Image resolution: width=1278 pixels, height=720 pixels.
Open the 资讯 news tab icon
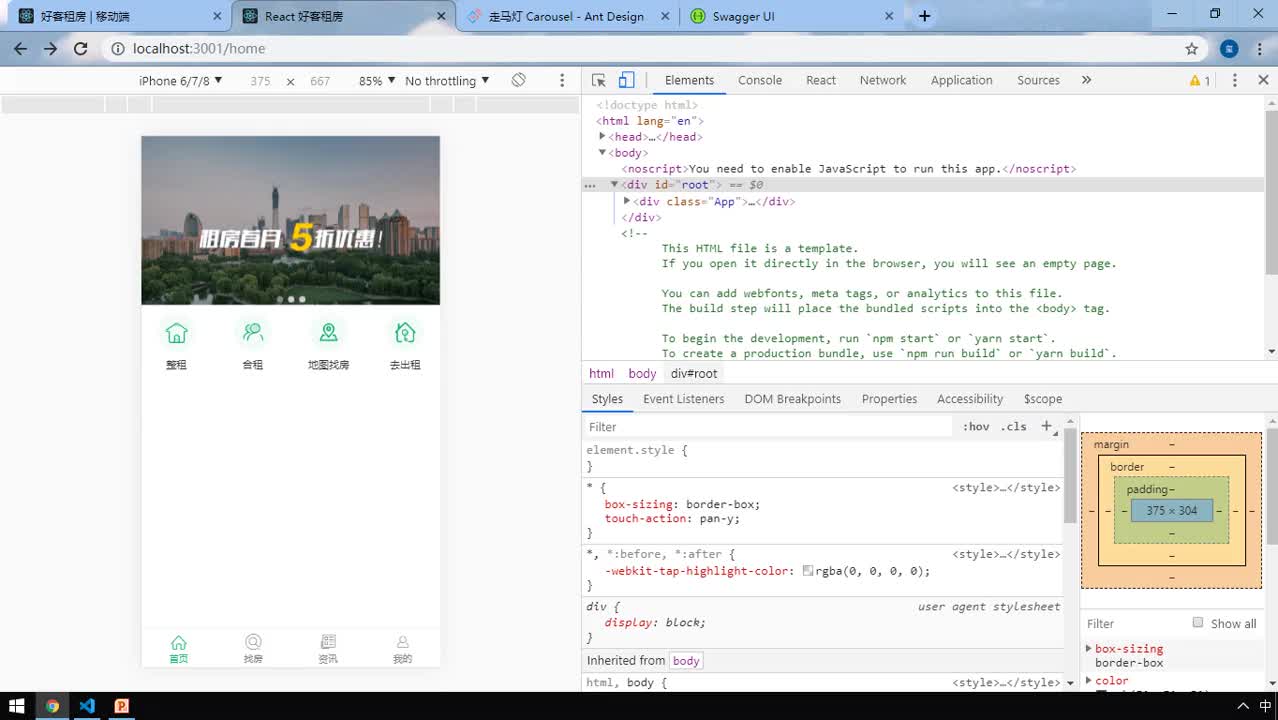coord(328,642)
